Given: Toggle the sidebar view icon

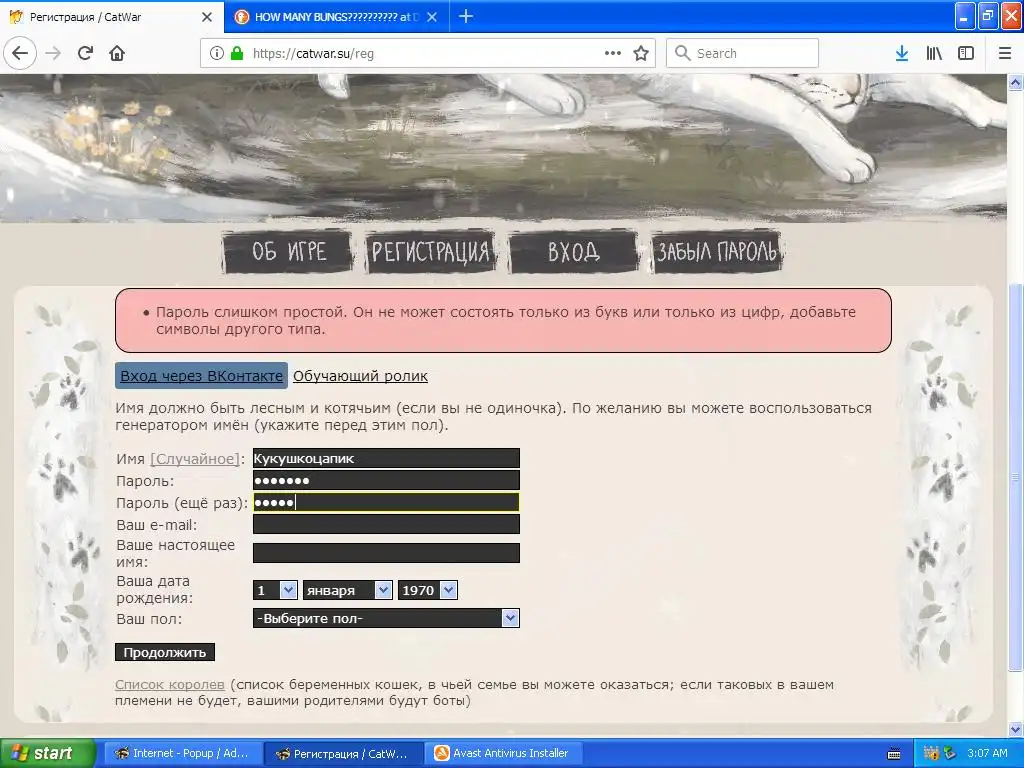Looking at the screenshot, I should click(x=966, y=54).
